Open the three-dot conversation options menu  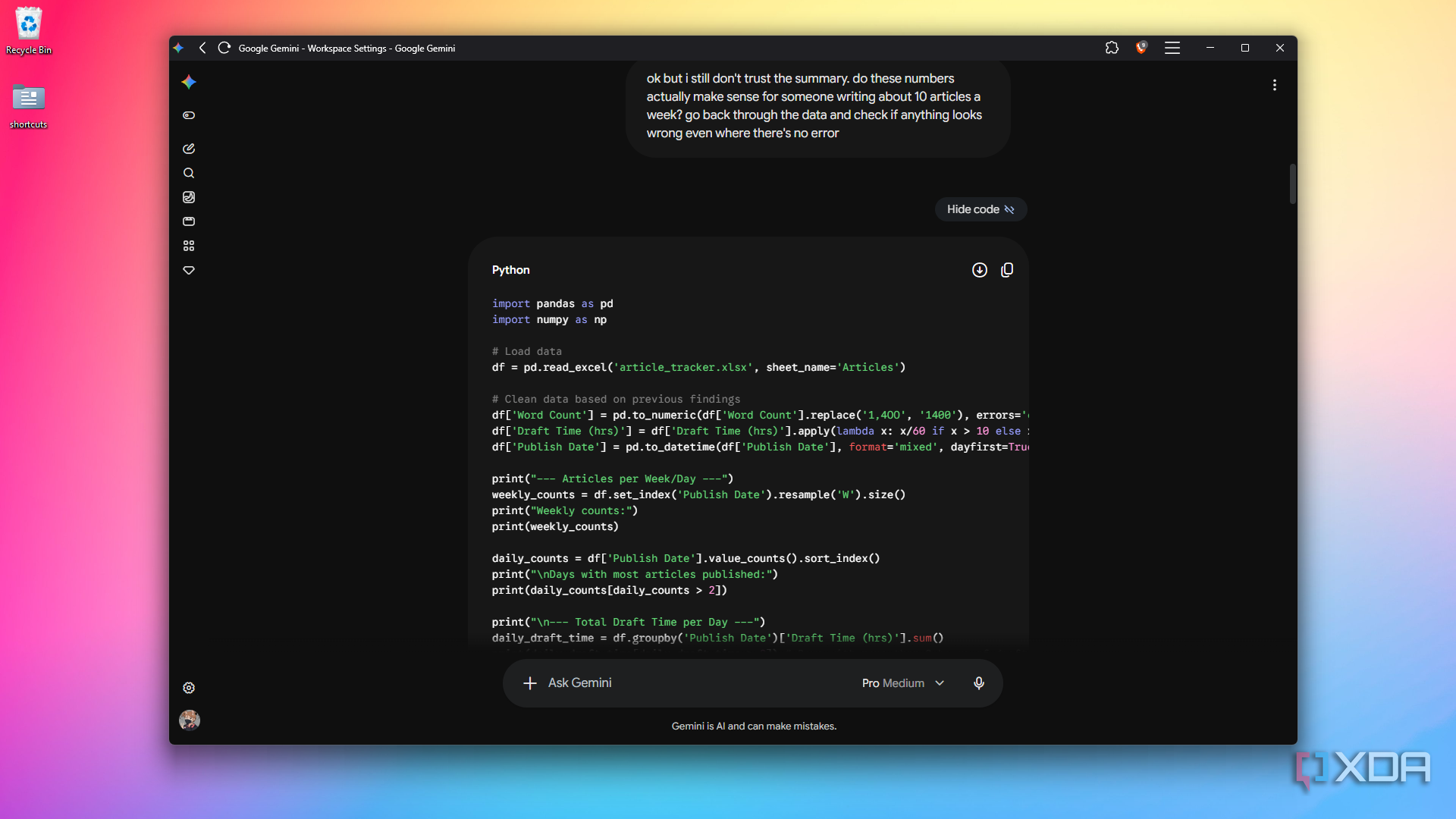[x=1275, y=85]
